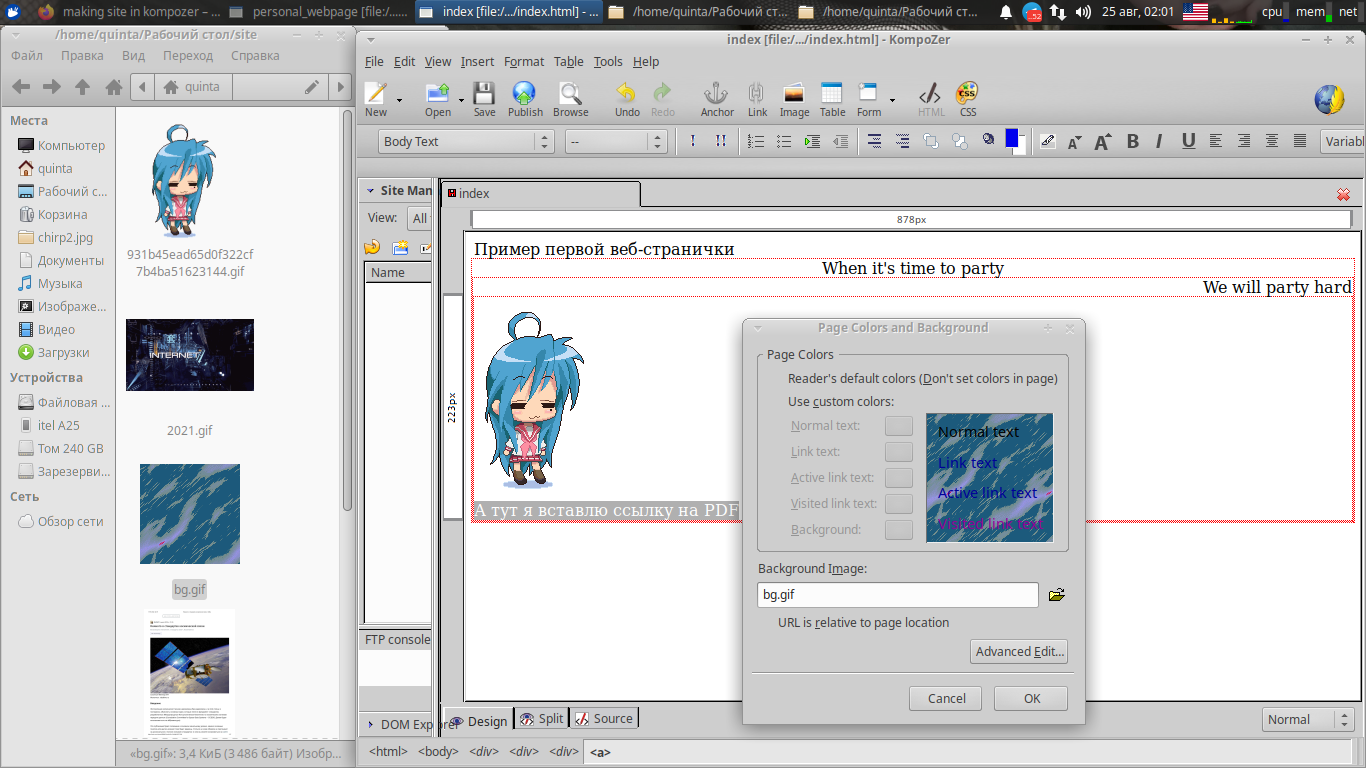Viewport: 1366px width, 768px height.
Task: Insert a Table using the toolbar
Action: [832, 100]
